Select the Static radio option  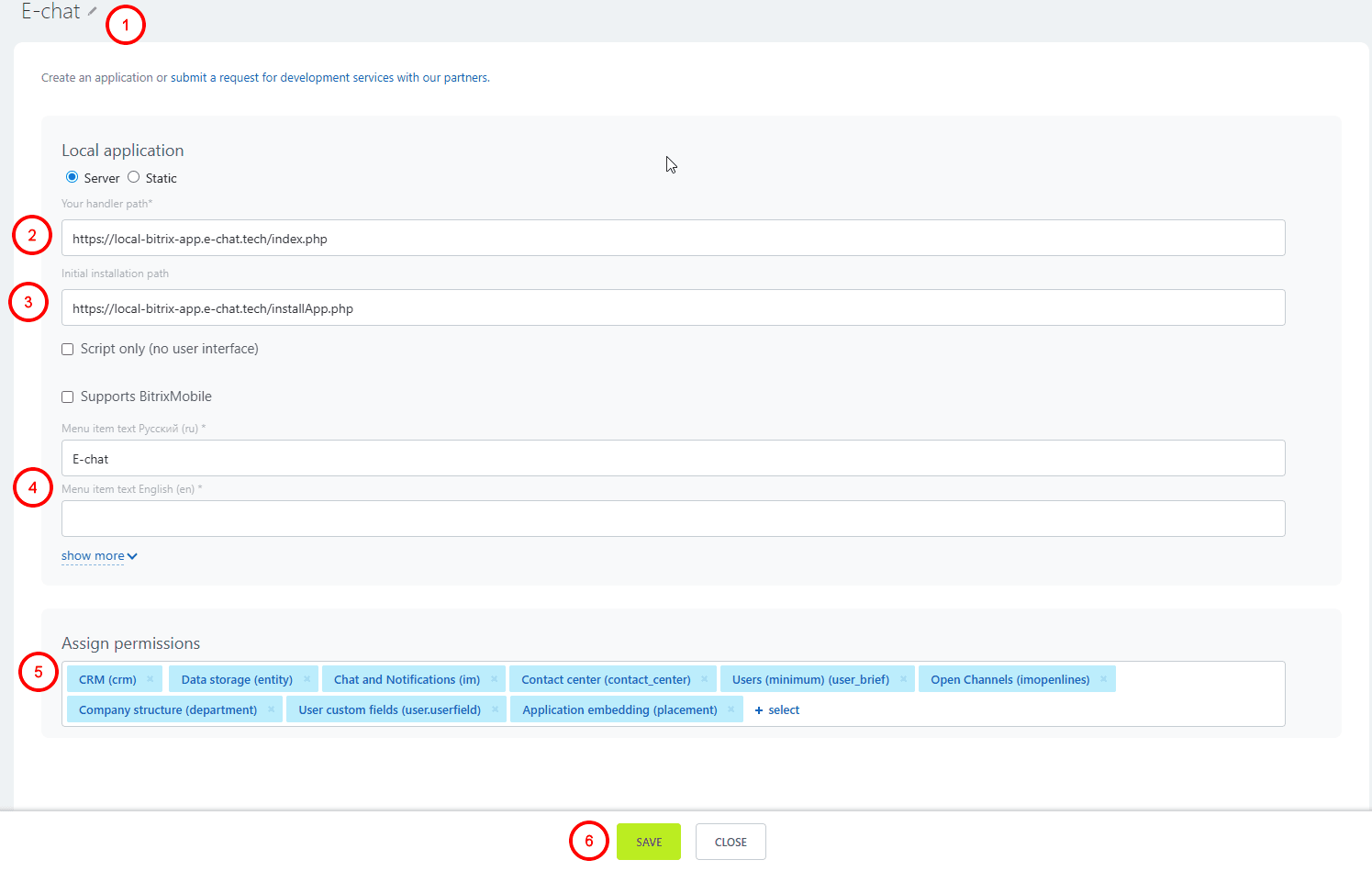[x=133, y=177]
